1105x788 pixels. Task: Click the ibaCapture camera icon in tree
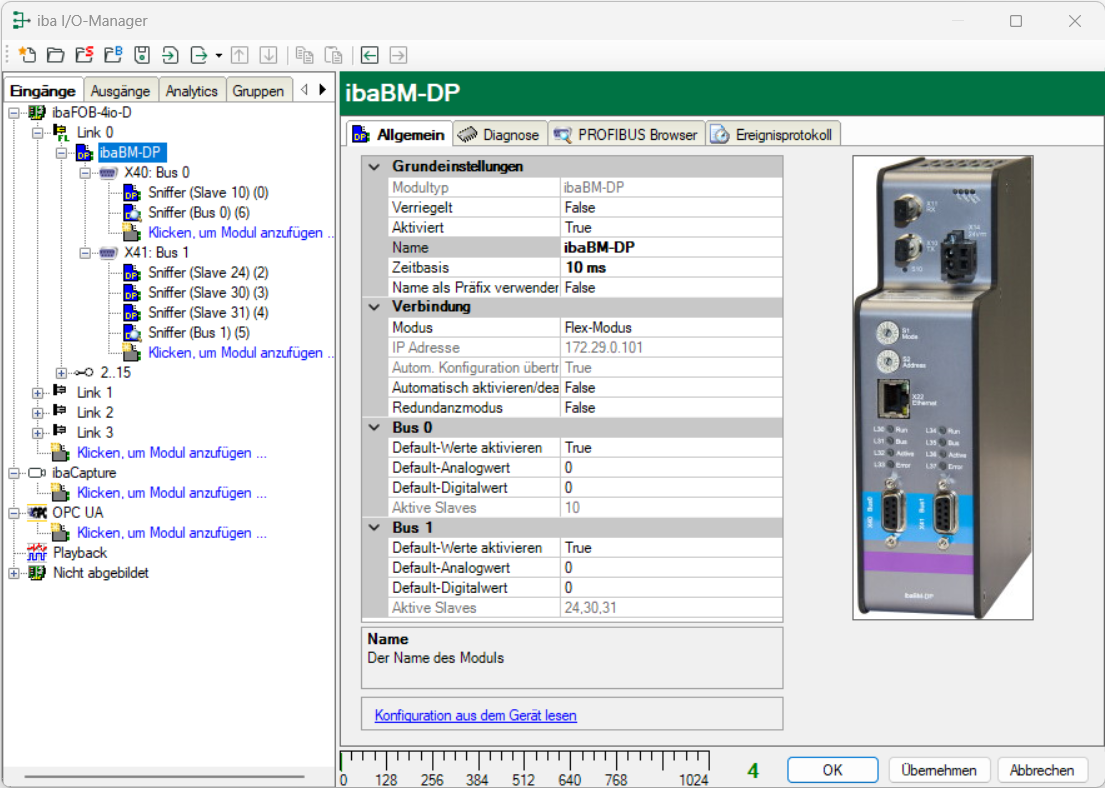point(37,472)
